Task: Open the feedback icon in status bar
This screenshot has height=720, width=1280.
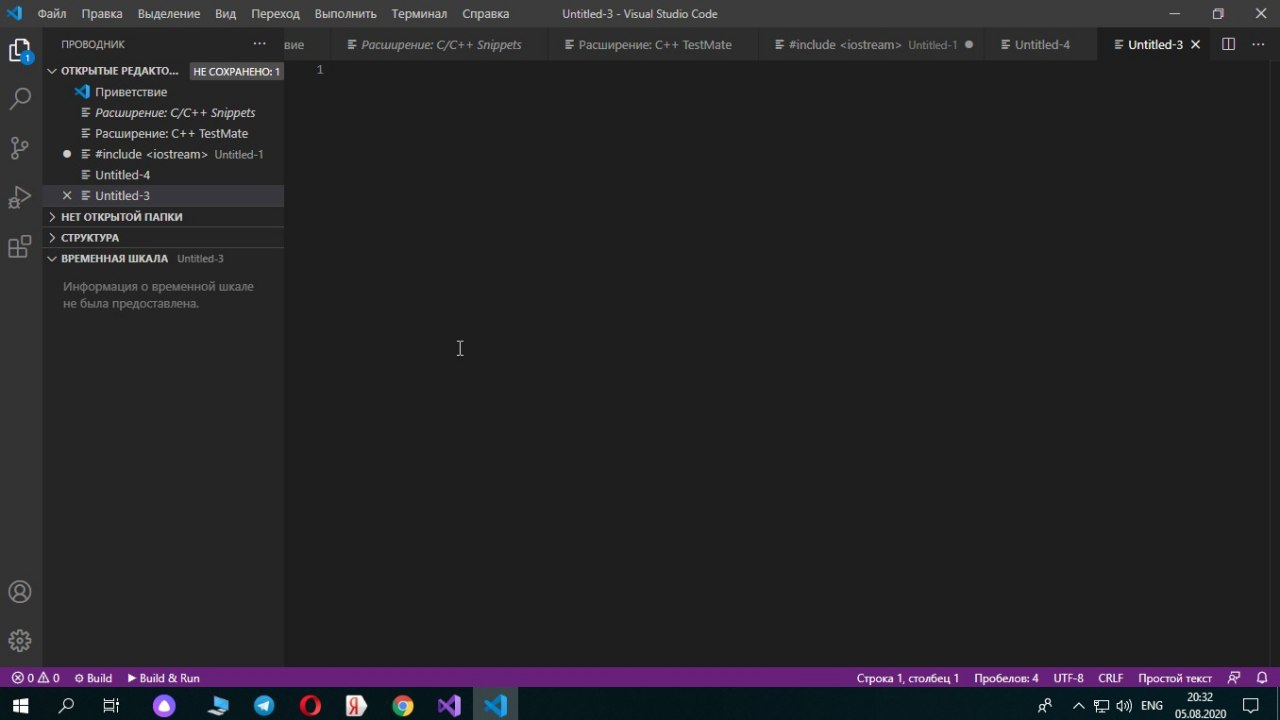Action: (1234, 678)
